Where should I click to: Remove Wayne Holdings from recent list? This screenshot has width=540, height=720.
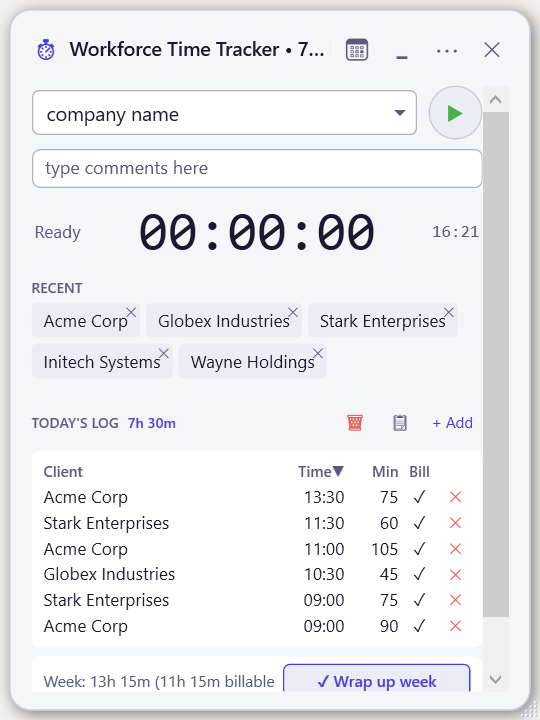318,353
